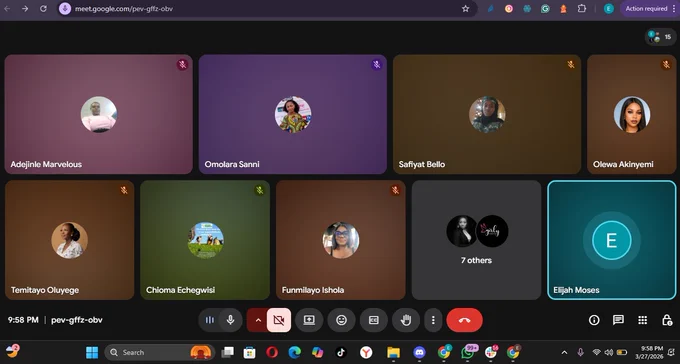680x364 pixels.
Task: Open the weather widget in the taskbar
Action: point(12,351)
